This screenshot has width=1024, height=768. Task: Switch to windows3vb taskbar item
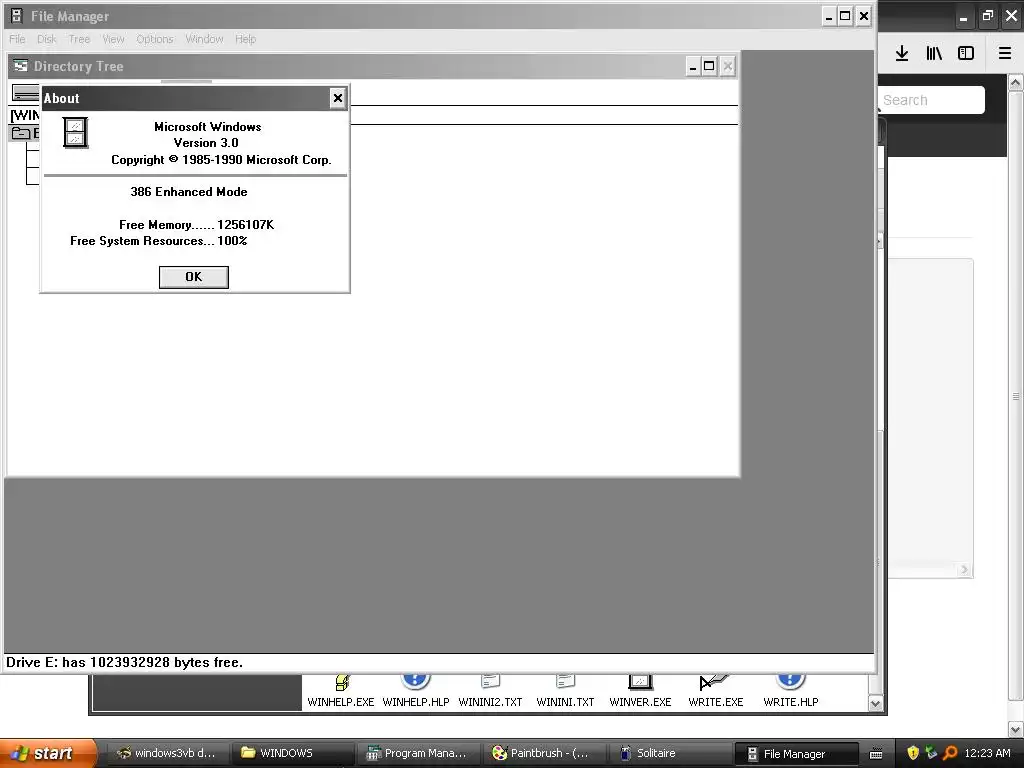pyautogui.click(x=166, y=753)
